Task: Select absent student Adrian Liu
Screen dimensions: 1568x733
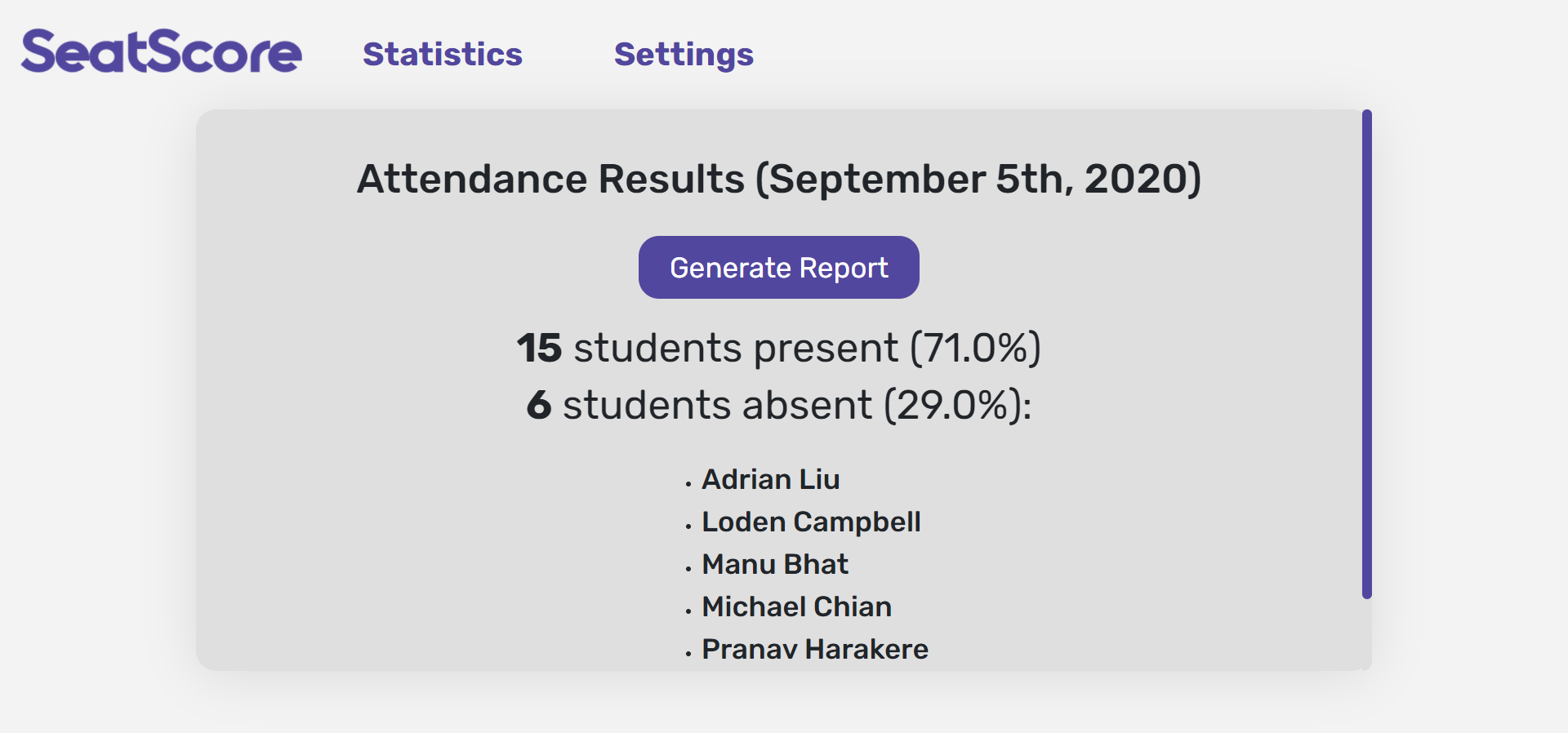Action: pos(770,479)
